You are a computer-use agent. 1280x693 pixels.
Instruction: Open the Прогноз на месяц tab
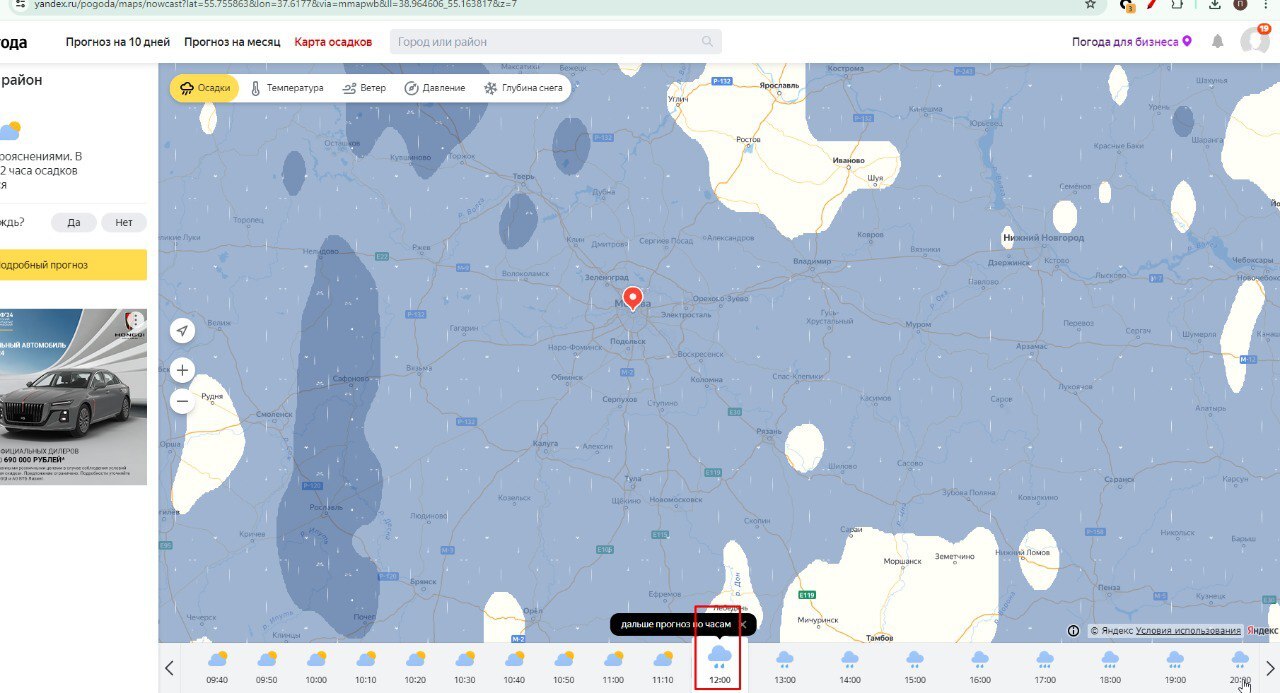233,42
